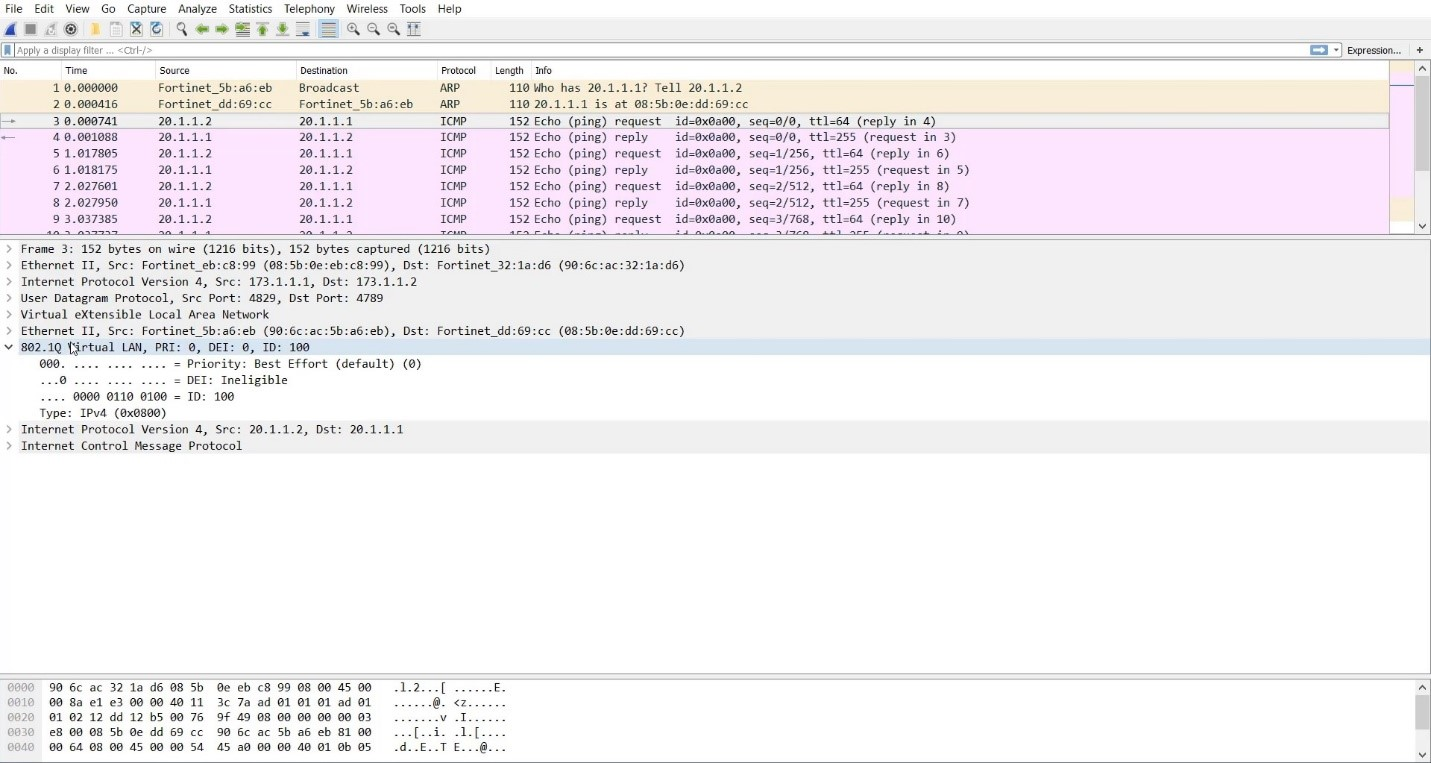Open the Telephony menu

[x=309, y=9]
